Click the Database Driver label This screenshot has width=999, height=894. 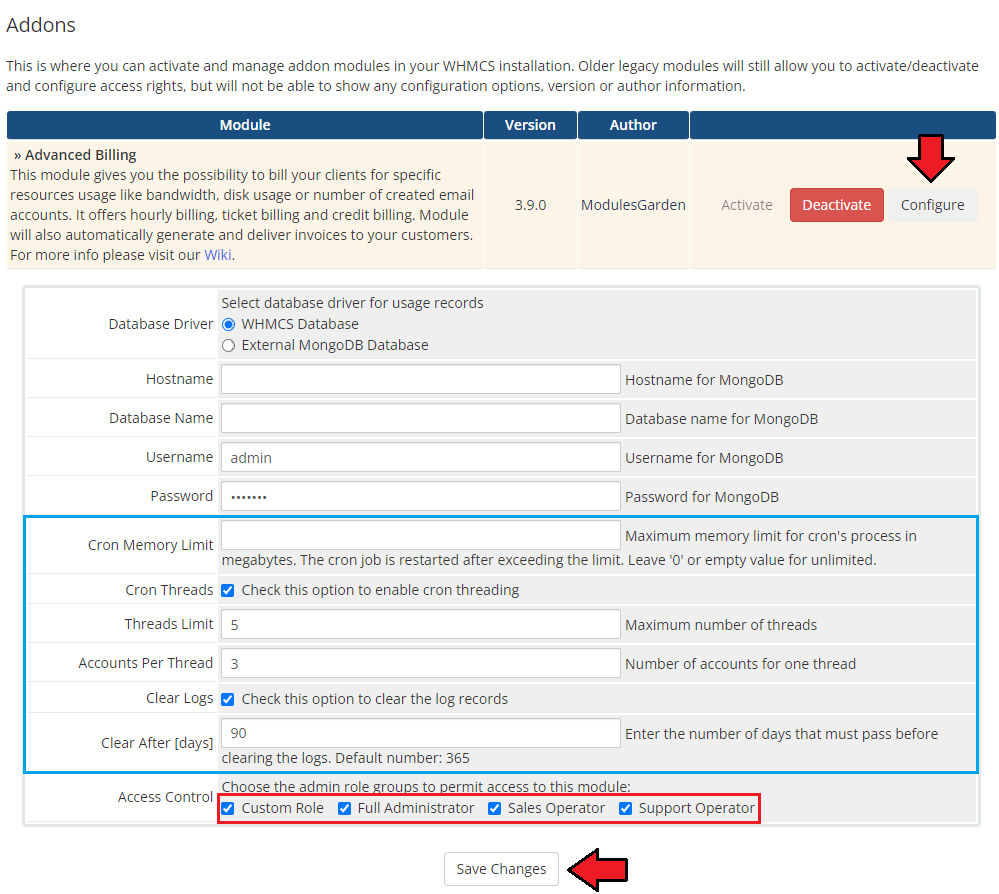pyautogui.click(x=161, y=324)
